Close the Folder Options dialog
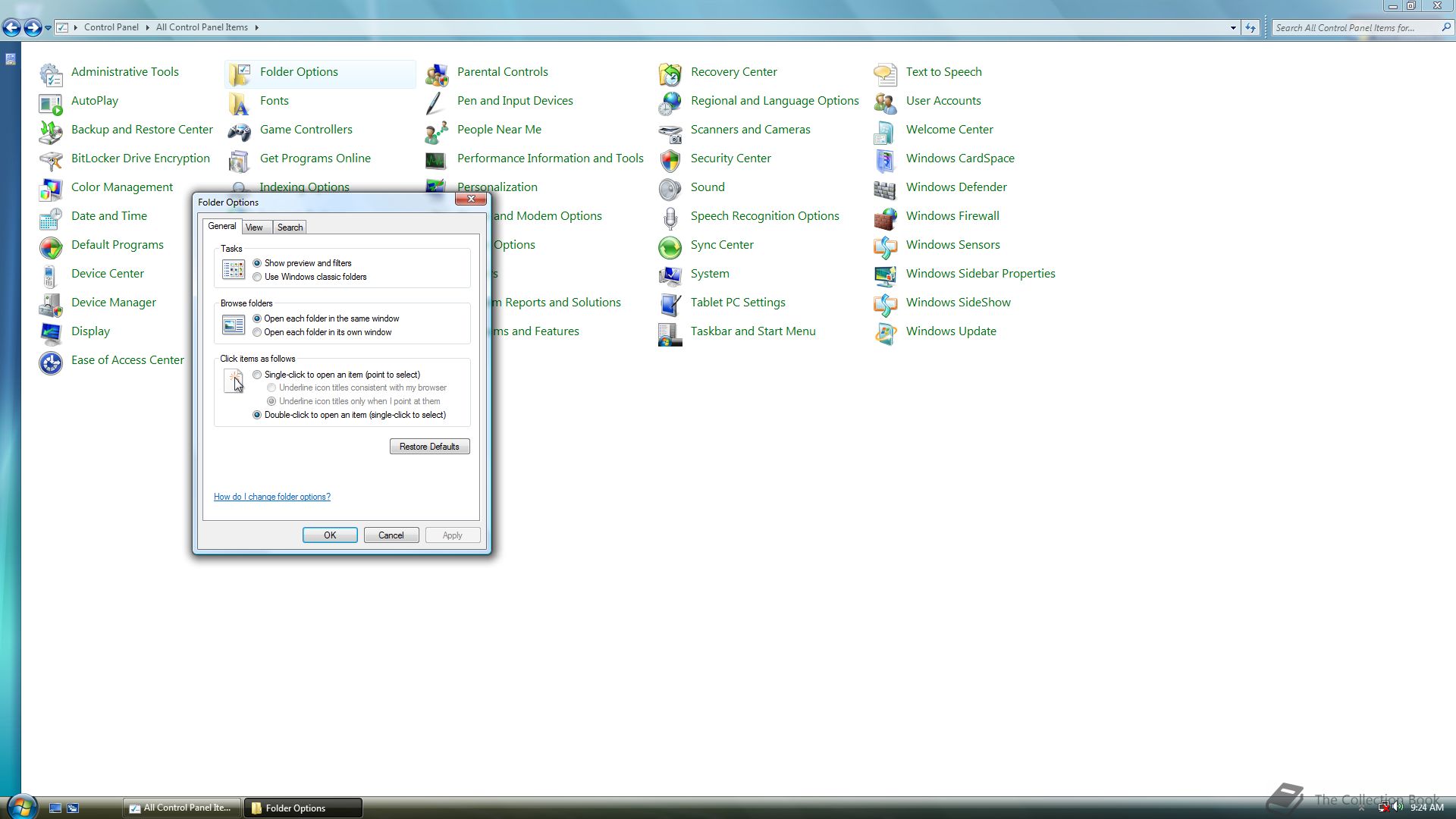The width and height of the screenshot is (1456, 819). click(x=471, y=199)
